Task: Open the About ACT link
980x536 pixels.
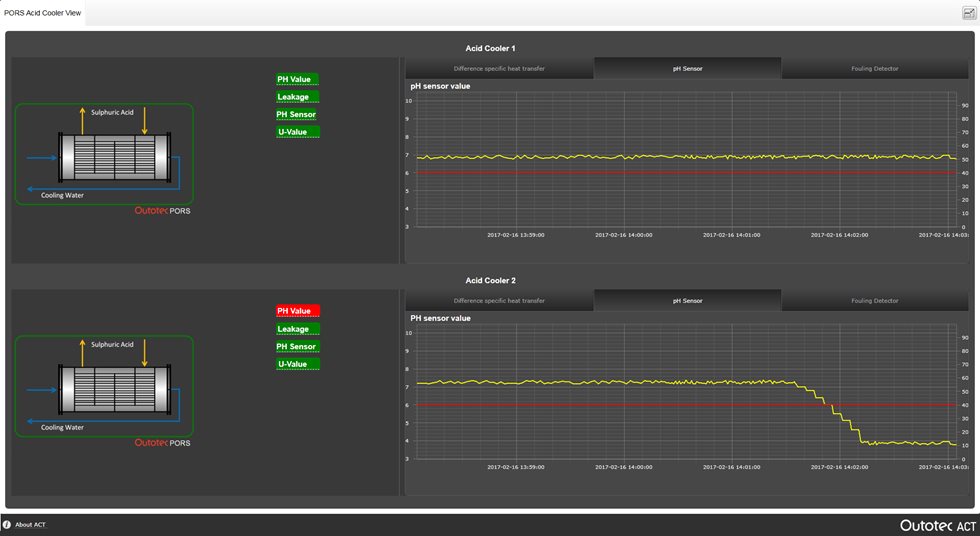Action: pyautogui.click(x=30, y=525)
